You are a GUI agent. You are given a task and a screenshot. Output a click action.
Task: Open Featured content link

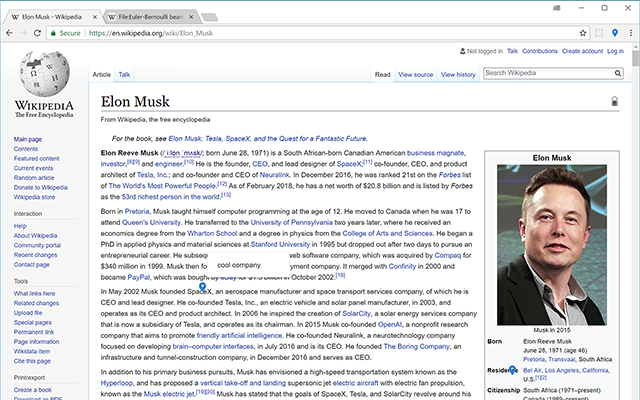(x=36, y=158)
